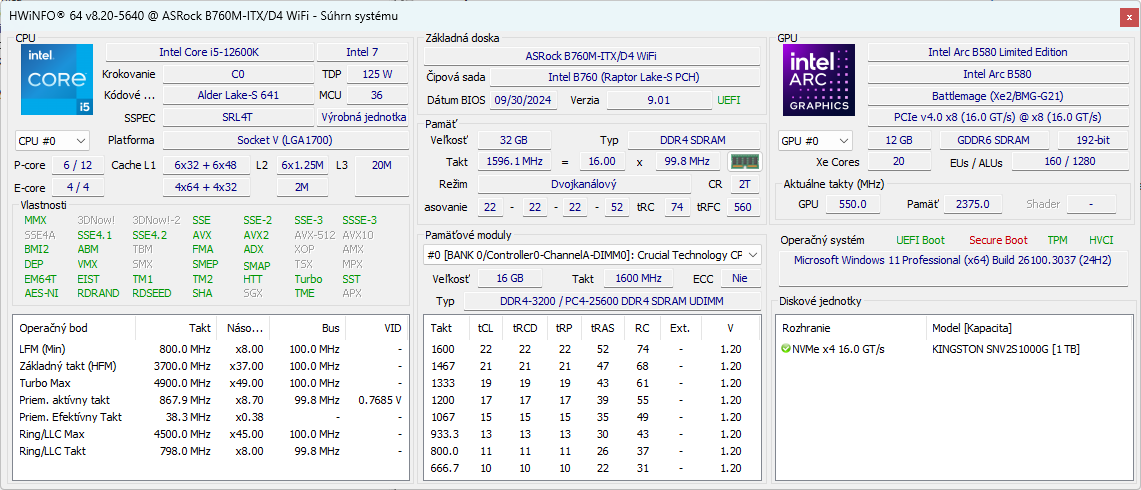Close the HWiNFO summary window

pos(1129,17)
